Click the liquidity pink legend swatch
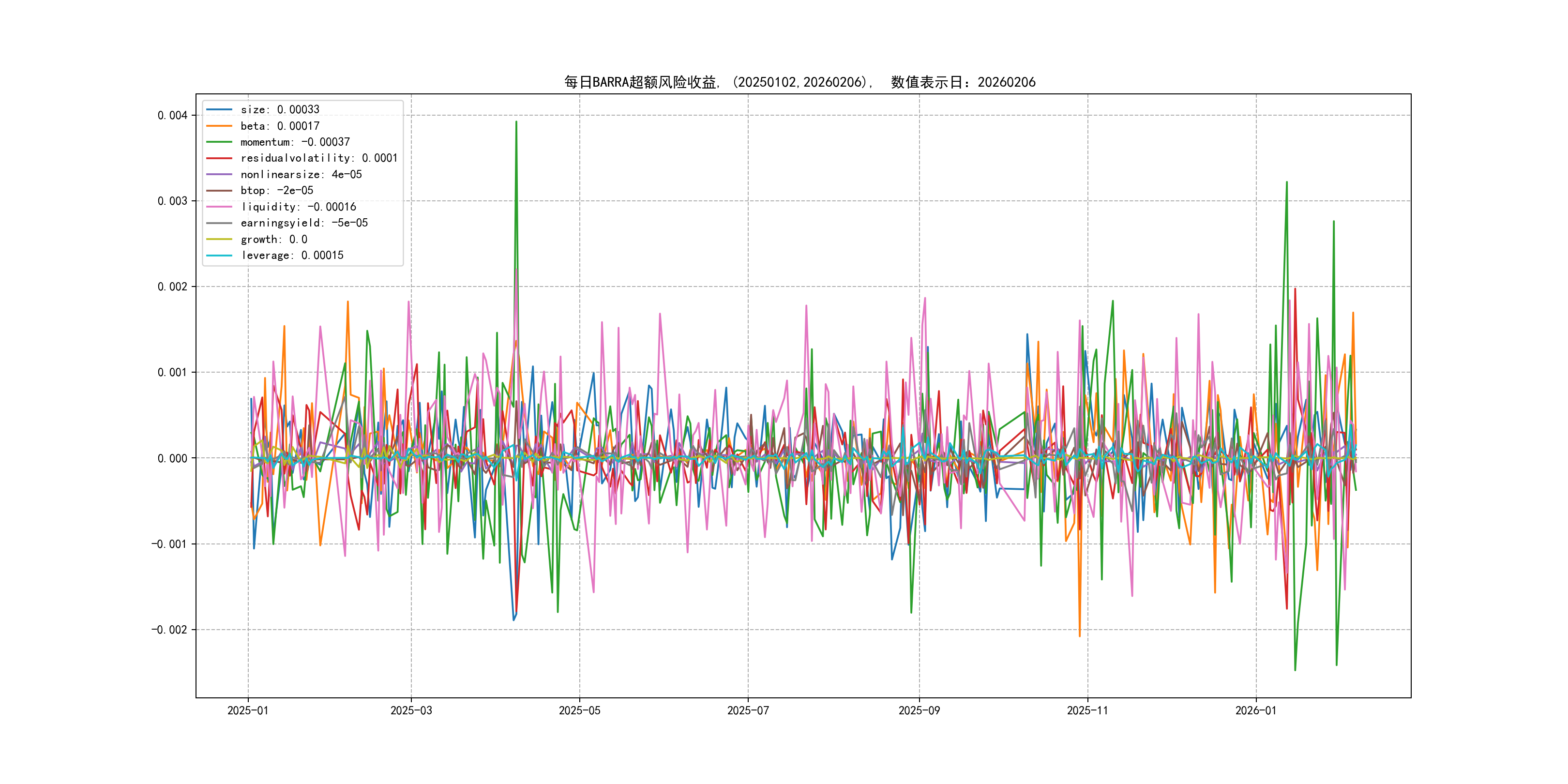 tap(219, 207)
